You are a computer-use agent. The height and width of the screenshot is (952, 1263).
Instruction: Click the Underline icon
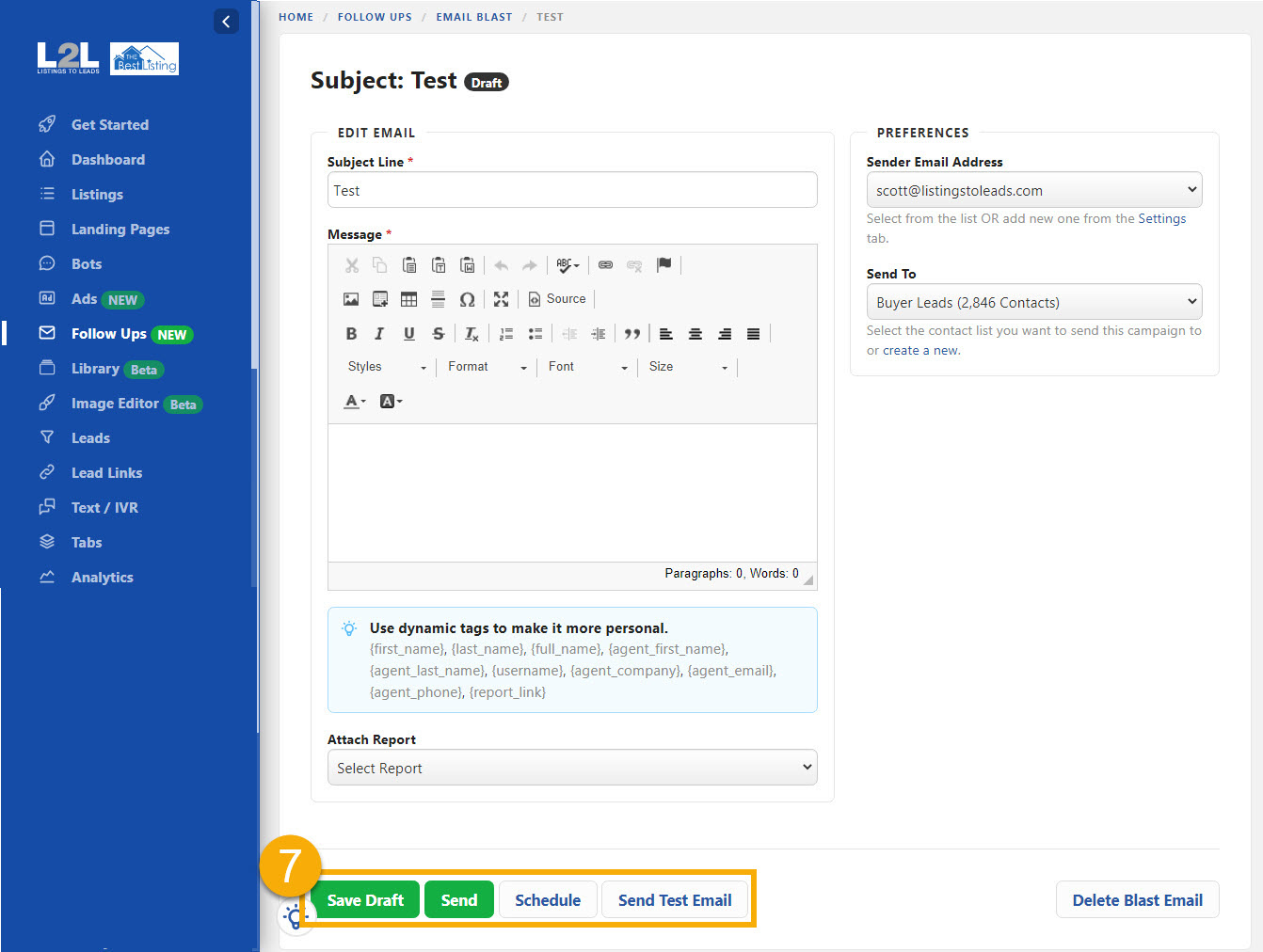pos(408,333)
